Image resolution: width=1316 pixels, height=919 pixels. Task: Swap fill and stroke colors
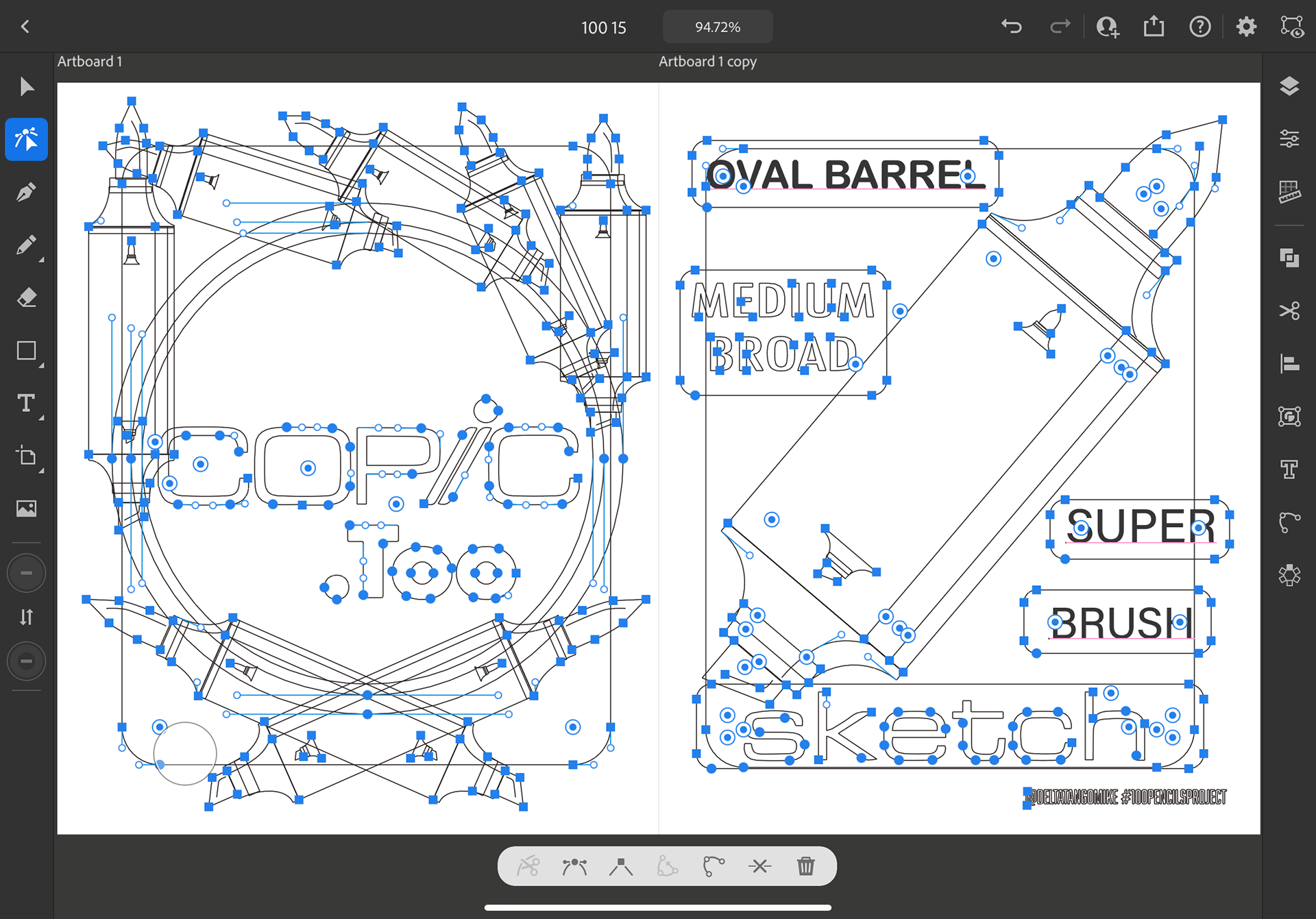(27, 617)
